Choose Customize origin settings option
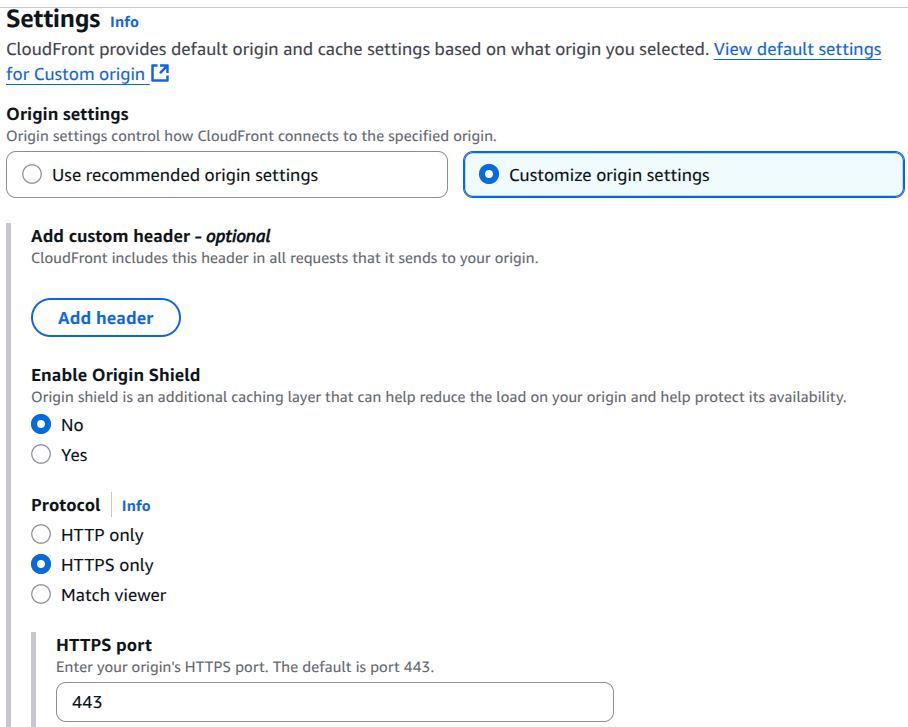 click(489, 175)
